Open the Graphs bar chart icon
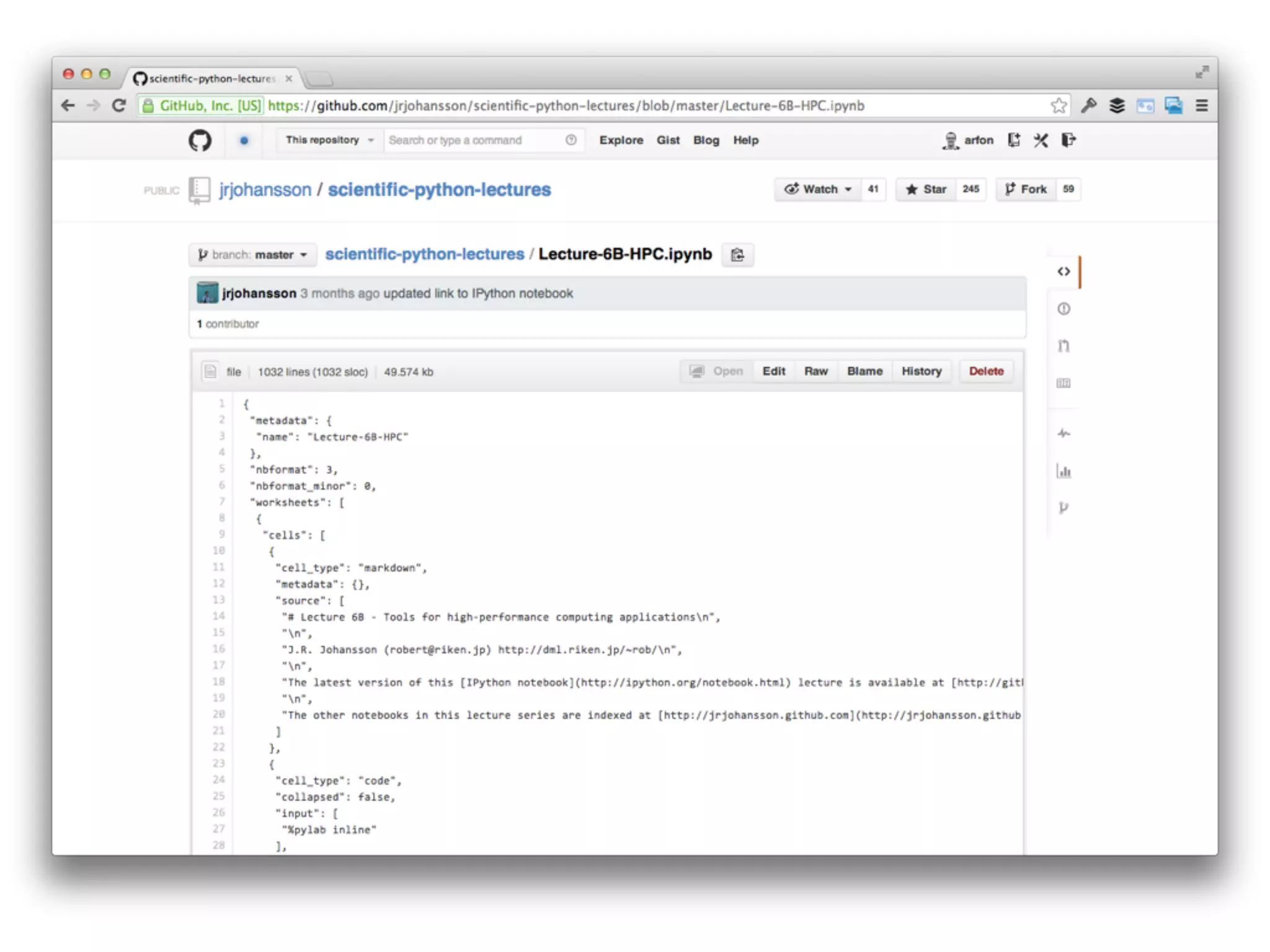Viewport: 1270px width, 952px height. tap(1064, 472)
